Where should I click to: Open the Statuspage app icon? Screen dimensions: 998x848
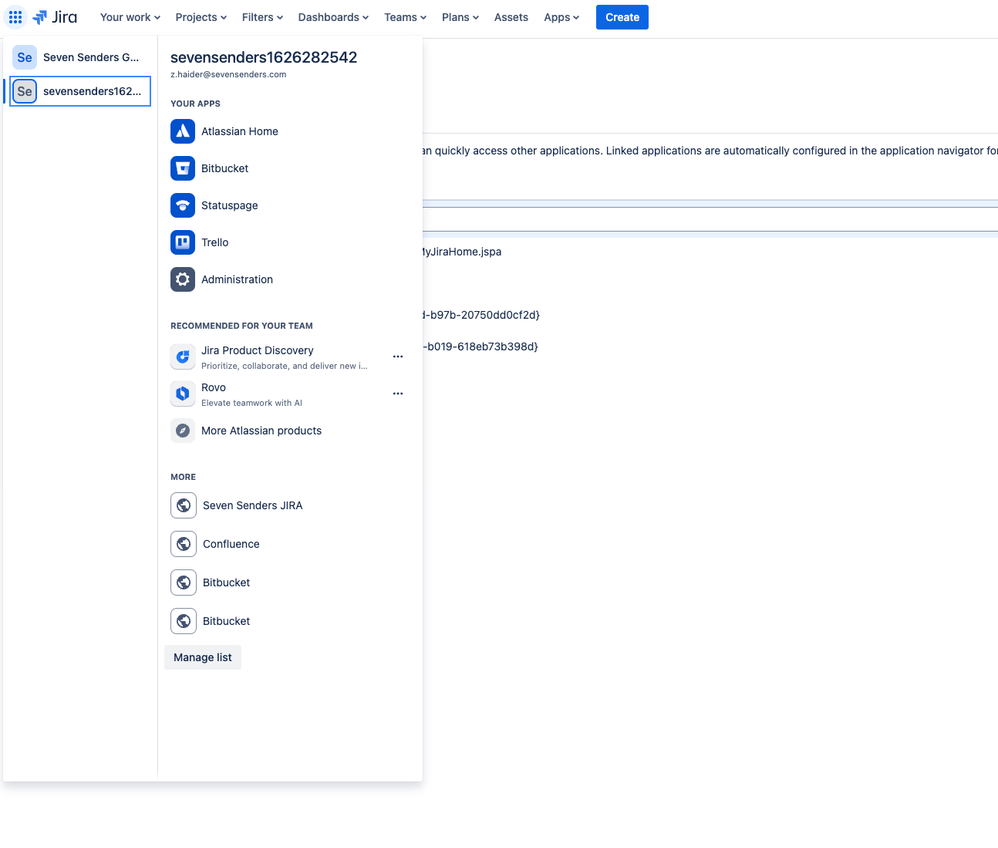tap(183, 205)
